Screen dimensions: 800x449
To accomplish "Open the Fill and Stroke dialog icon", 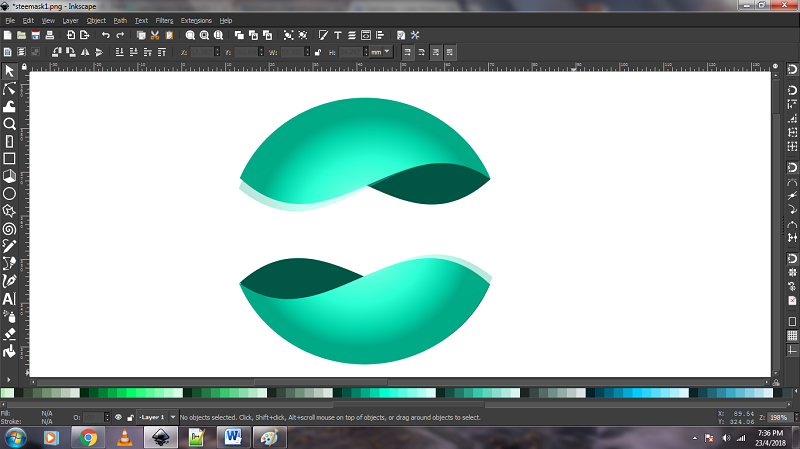I will click(323, 35).
